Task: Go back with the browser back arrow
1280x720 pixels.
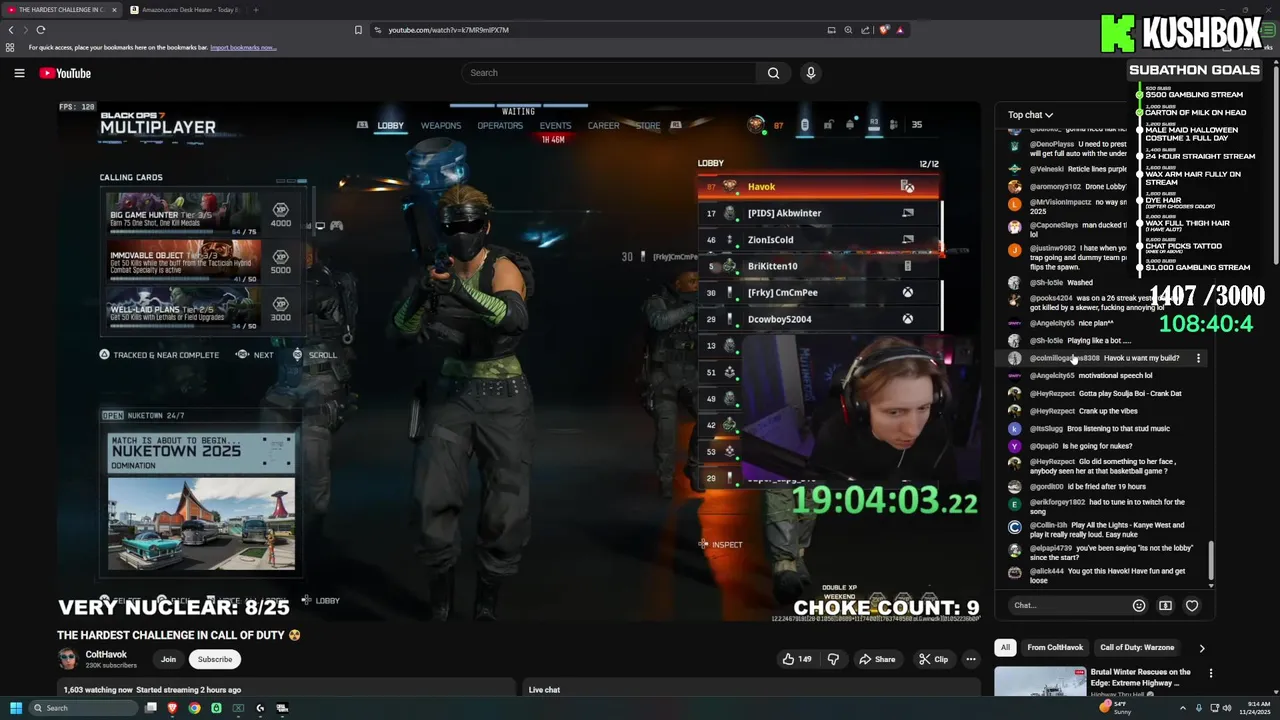Action: click(11, 30)
